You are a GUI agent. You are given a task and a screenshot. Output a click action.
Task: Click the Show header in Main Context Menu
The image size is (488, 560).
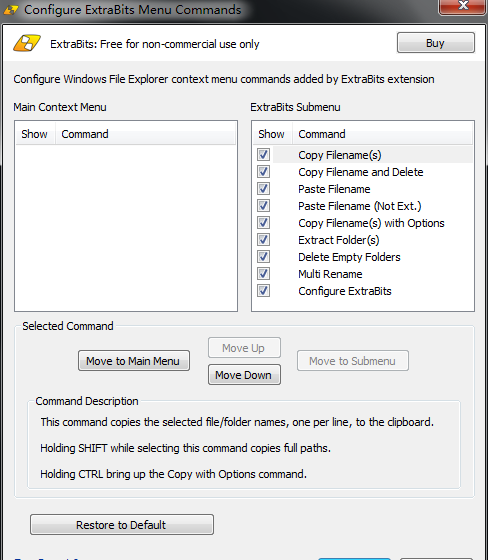(x=35, y=134)
